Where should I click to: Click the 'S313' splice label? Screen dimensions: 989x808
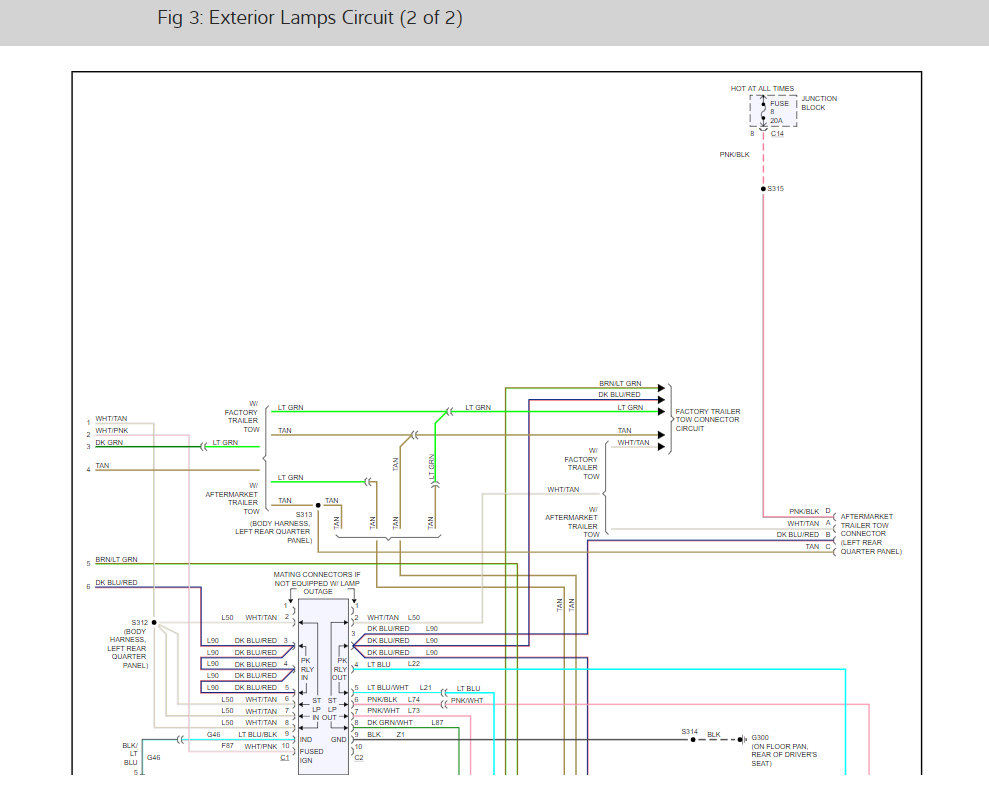303,515
